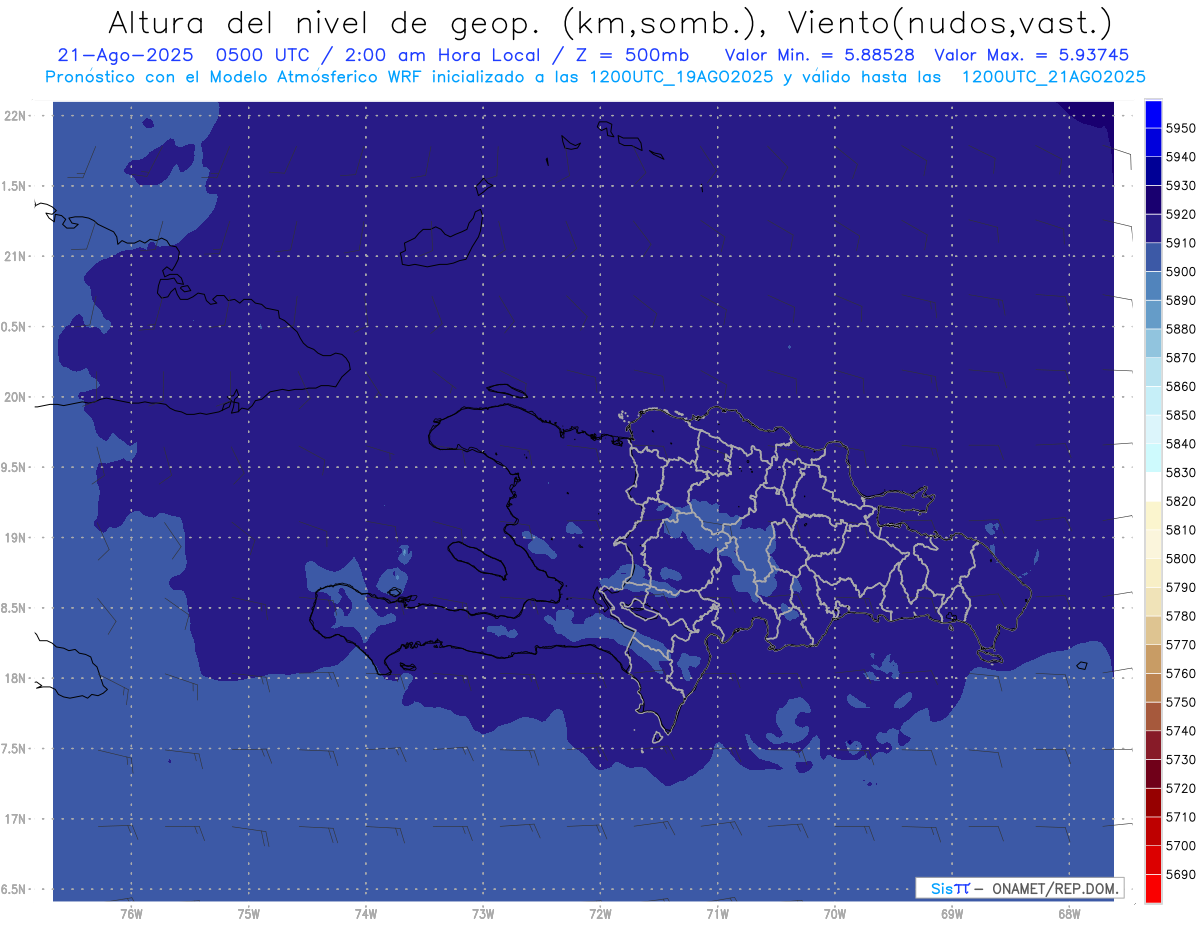Viewport: 1200px width, 927px height.
Task: Select the '1200UTC_21AGO2025' valid-until timestamp
Action: tap(1053, 76)
